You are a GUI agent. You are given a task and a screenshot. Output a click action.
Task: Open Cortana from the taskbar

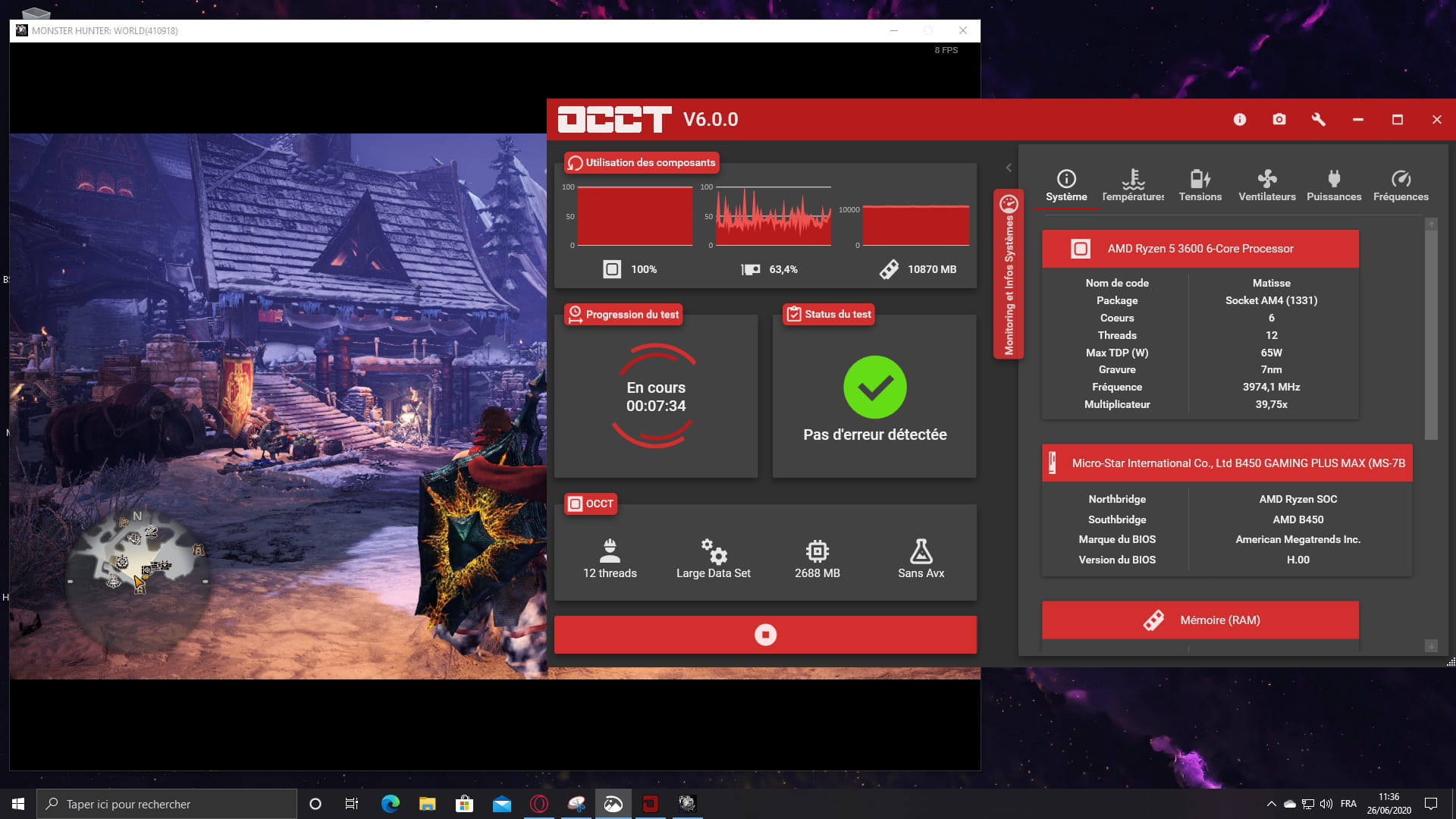(315, 804)
